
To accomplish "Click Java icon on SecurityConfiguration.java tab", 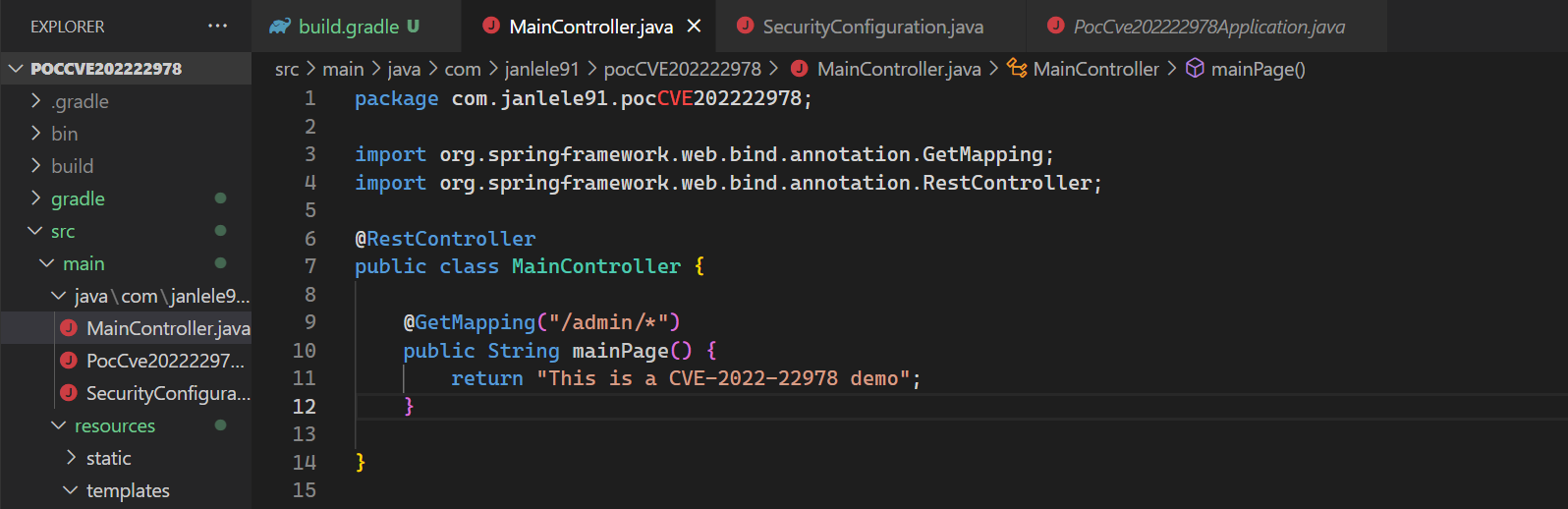I will [x=746, y=27].
